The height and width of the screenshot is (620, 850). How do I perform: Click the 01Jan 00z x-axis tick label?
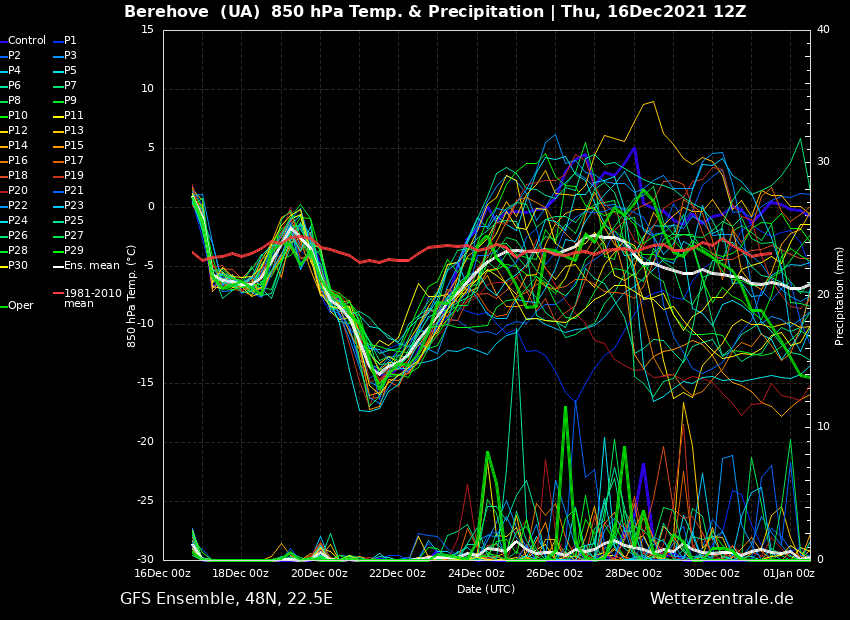789,574
